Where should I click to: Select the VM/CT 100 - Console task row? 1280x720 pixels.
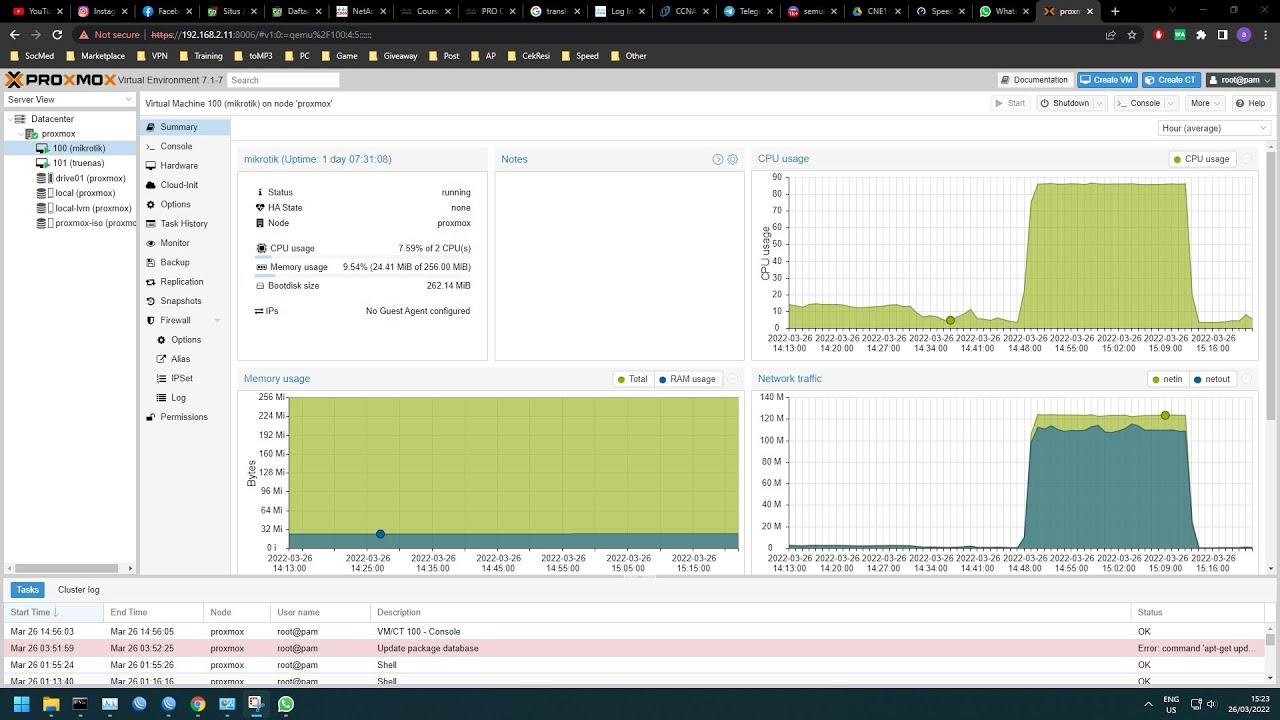click(635, 632)
